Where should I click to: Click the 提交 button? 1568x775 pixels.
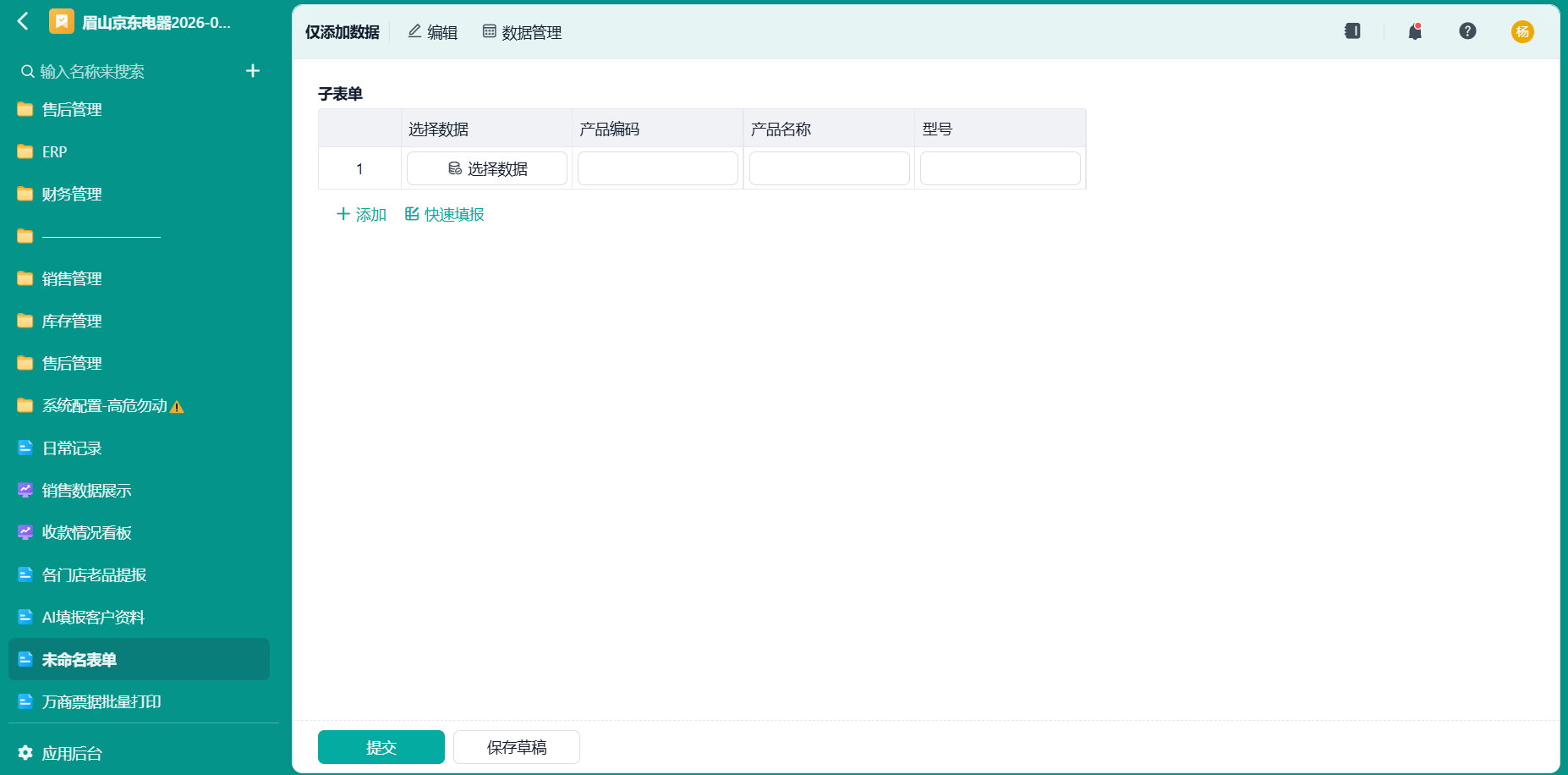(381, 747)
